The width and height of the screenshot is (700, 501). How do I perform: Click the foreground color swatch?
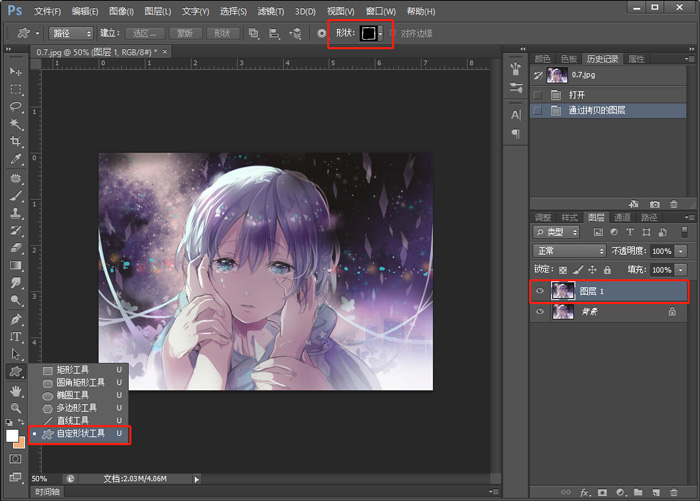[x=13, y=436]
